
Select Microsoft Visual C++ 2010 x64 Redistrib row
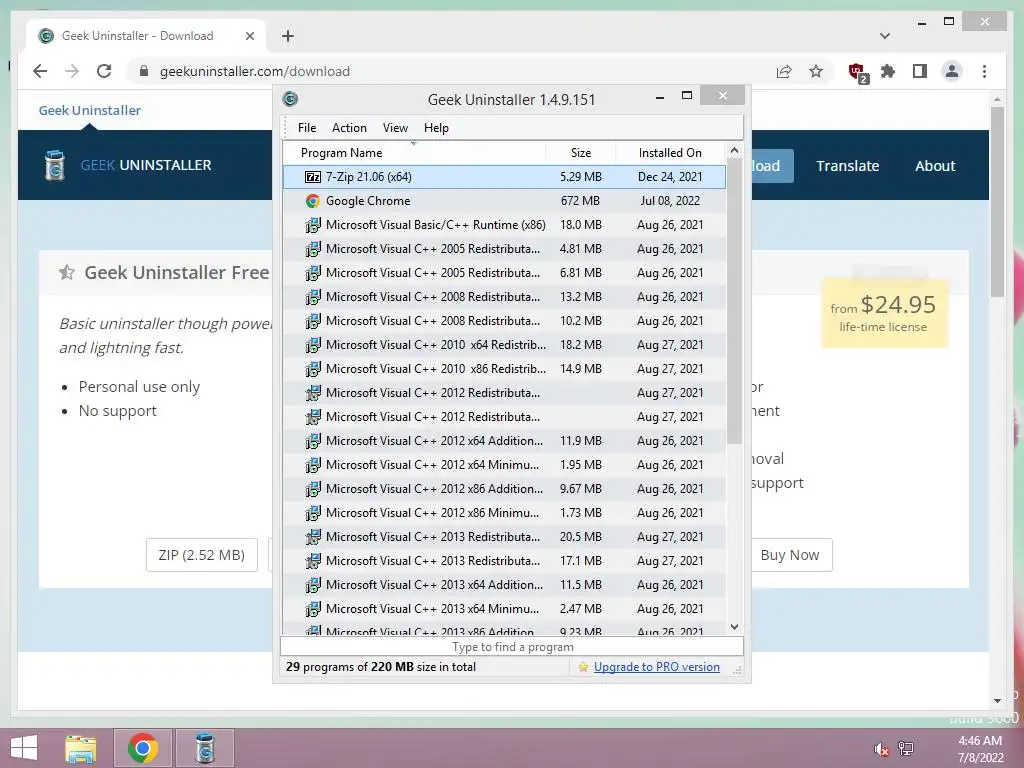point(504,345)
